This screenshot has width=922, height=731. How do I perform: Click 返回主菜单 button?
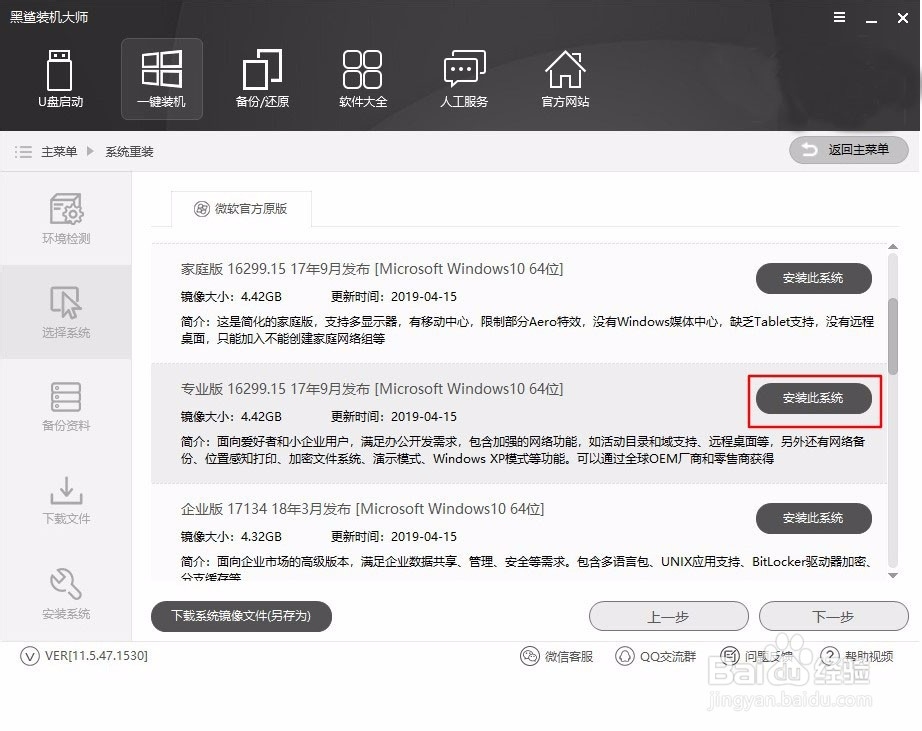tap(848, 150)
